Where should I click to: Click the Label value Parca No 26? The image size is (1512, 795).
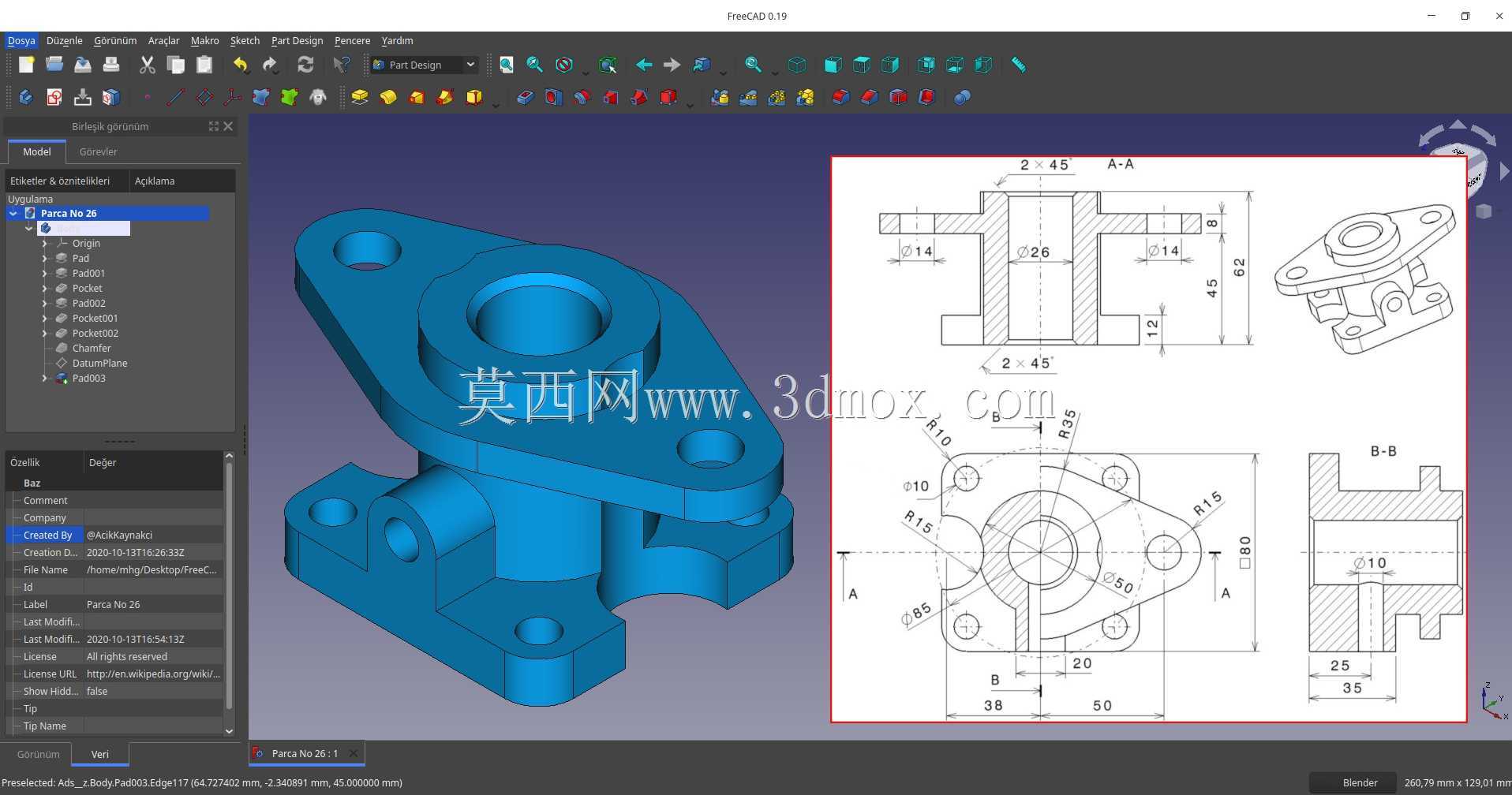pyautogui.click(x=153, y=604)
